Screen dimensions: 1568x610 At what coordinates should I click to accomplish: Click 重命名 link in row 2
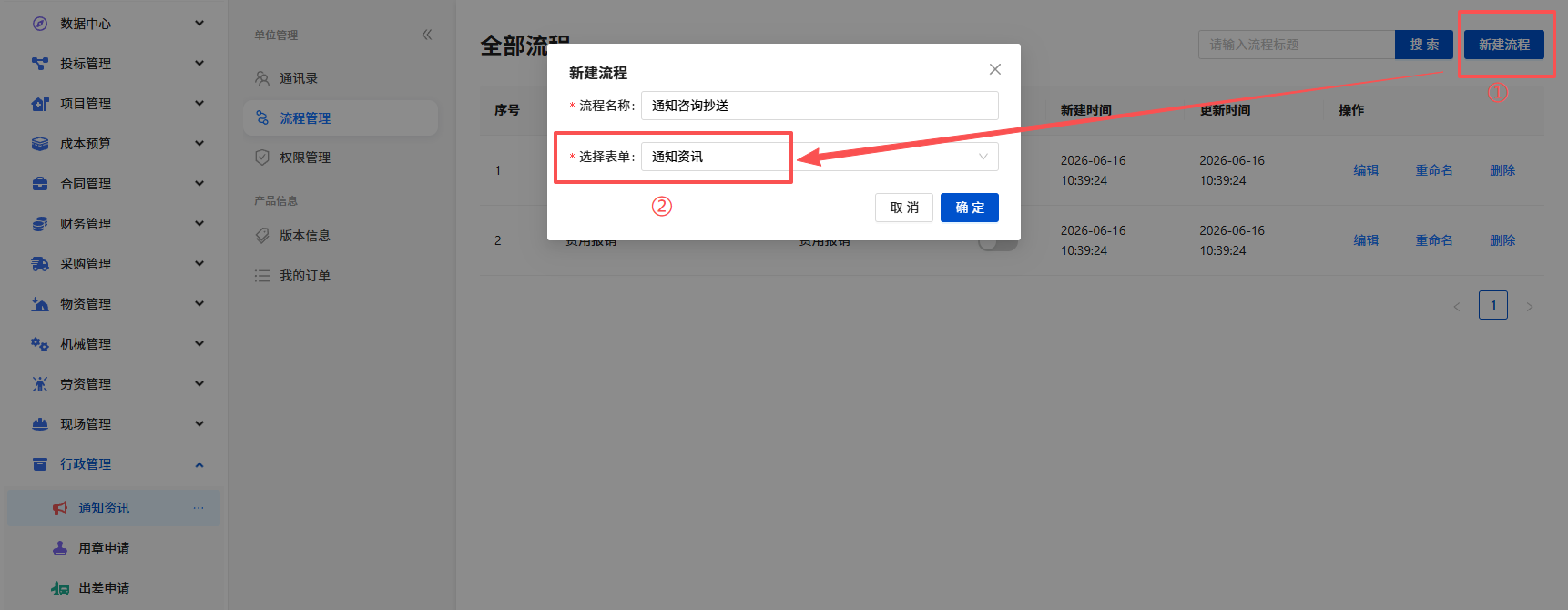click(x=1434, y=240)
